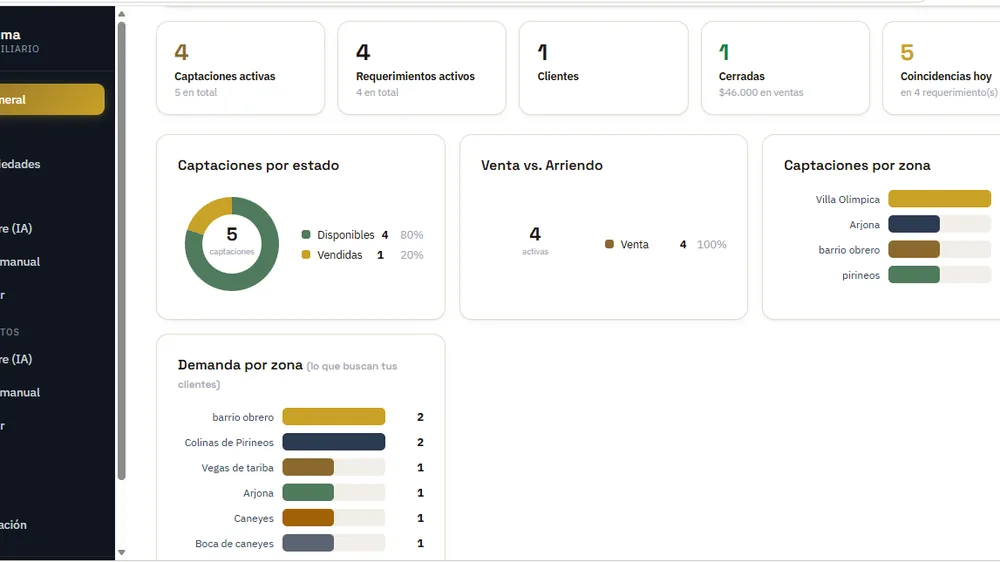Click the green pirineos bar
1000x562 pixels.
coord(914,275)
